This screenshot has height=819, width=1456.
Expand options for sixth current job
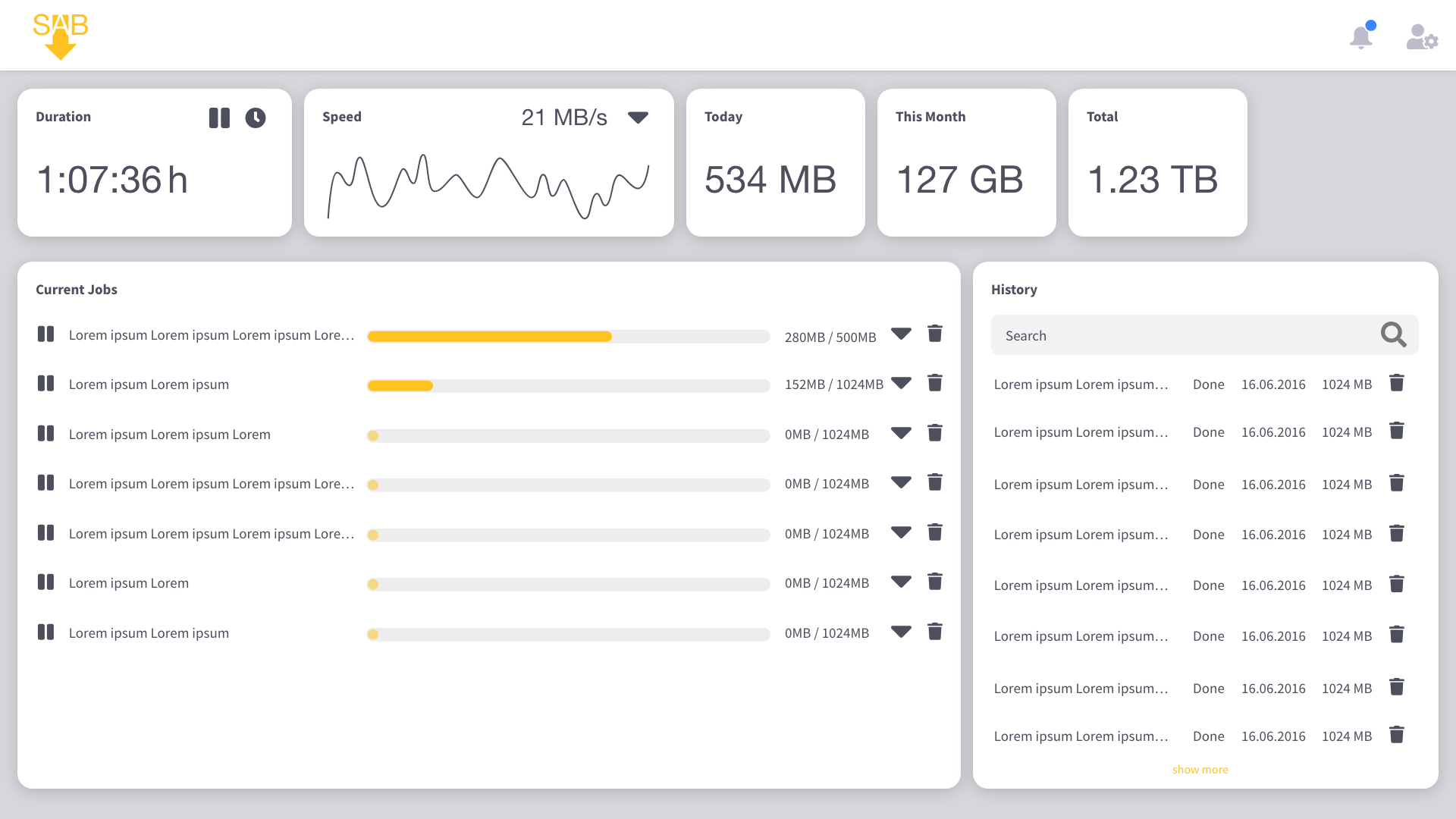click(901, 582)
